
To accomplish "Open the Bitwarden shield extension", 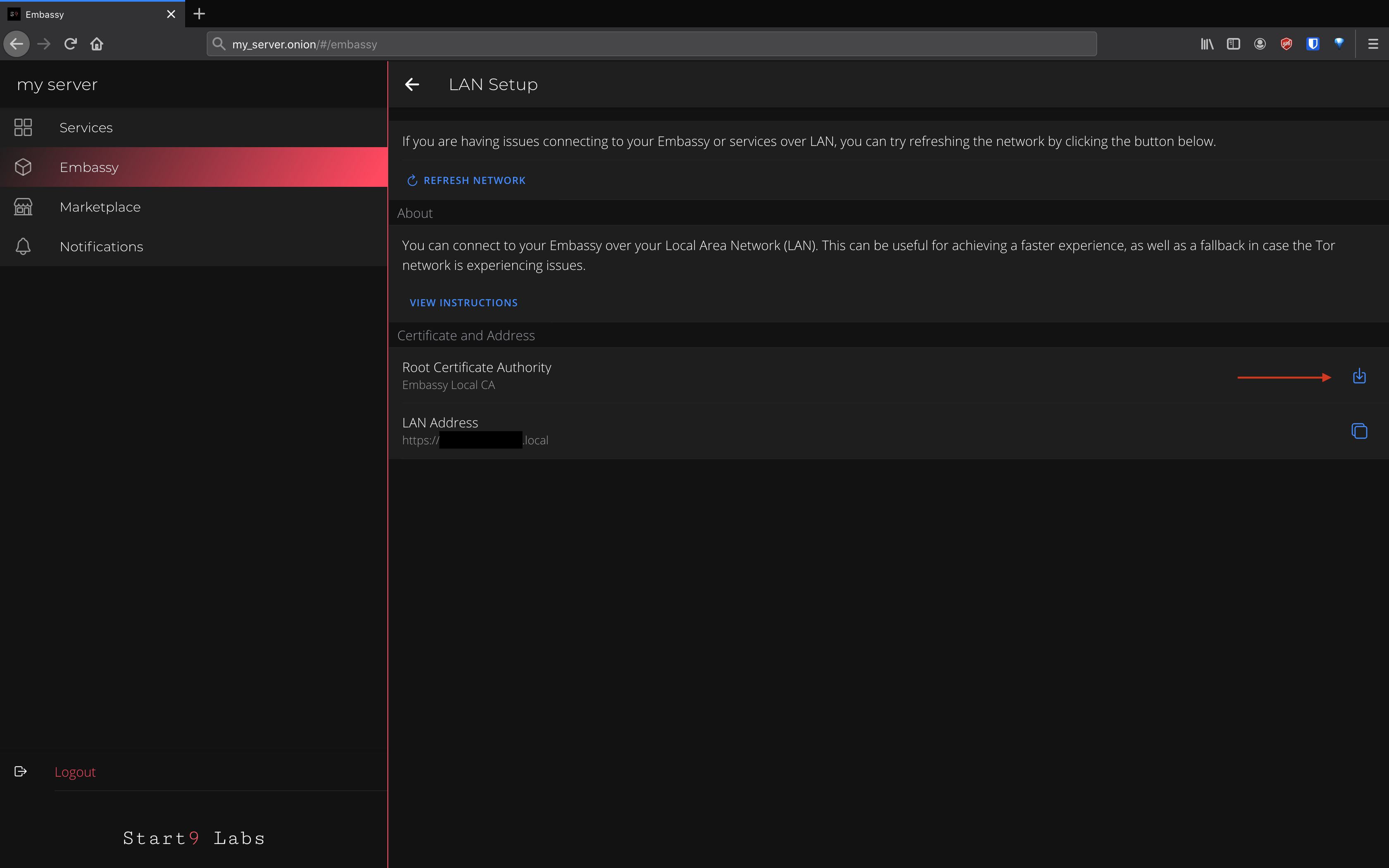I will pos(1312,44).
